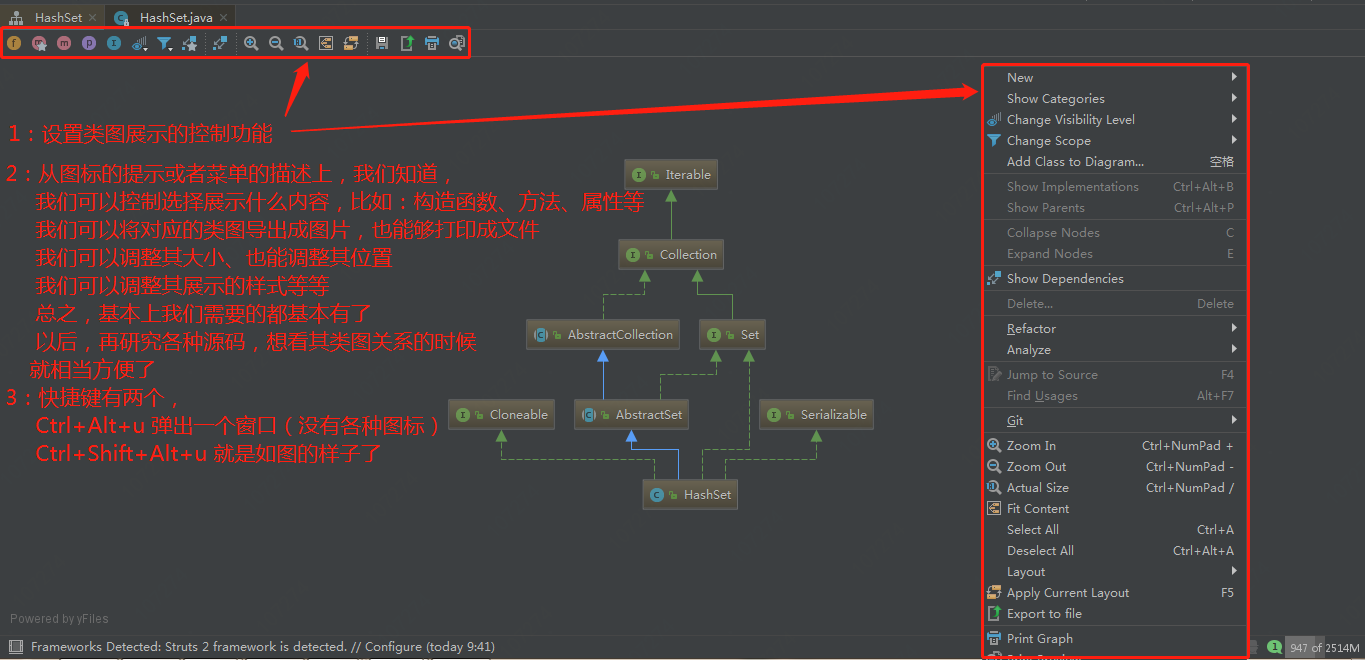Expand Change Visibility Level submenu

tap(1115, 119)
